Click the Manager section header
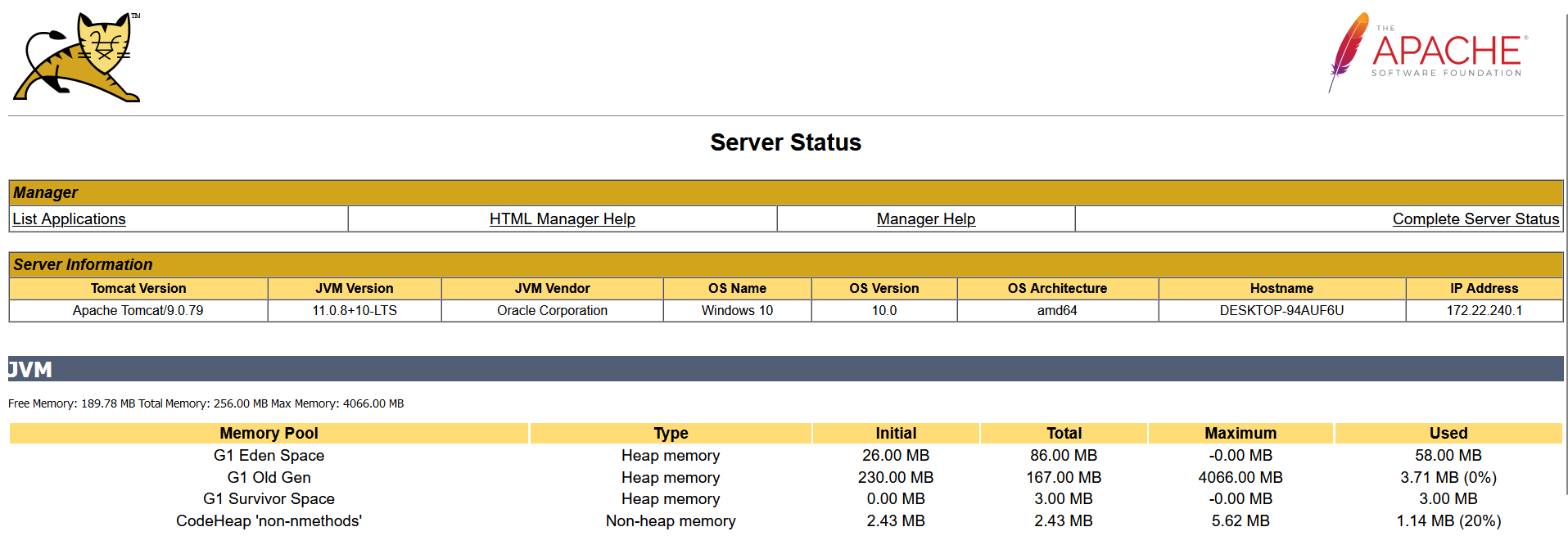The height and width of the screenshot is (536, 1568). tap(46, 192)
